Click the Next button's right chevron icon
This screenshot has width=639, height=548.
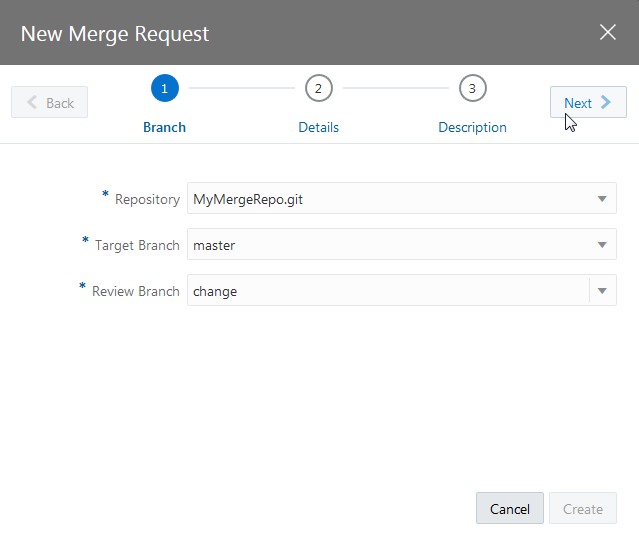click(x=606, y=102)
